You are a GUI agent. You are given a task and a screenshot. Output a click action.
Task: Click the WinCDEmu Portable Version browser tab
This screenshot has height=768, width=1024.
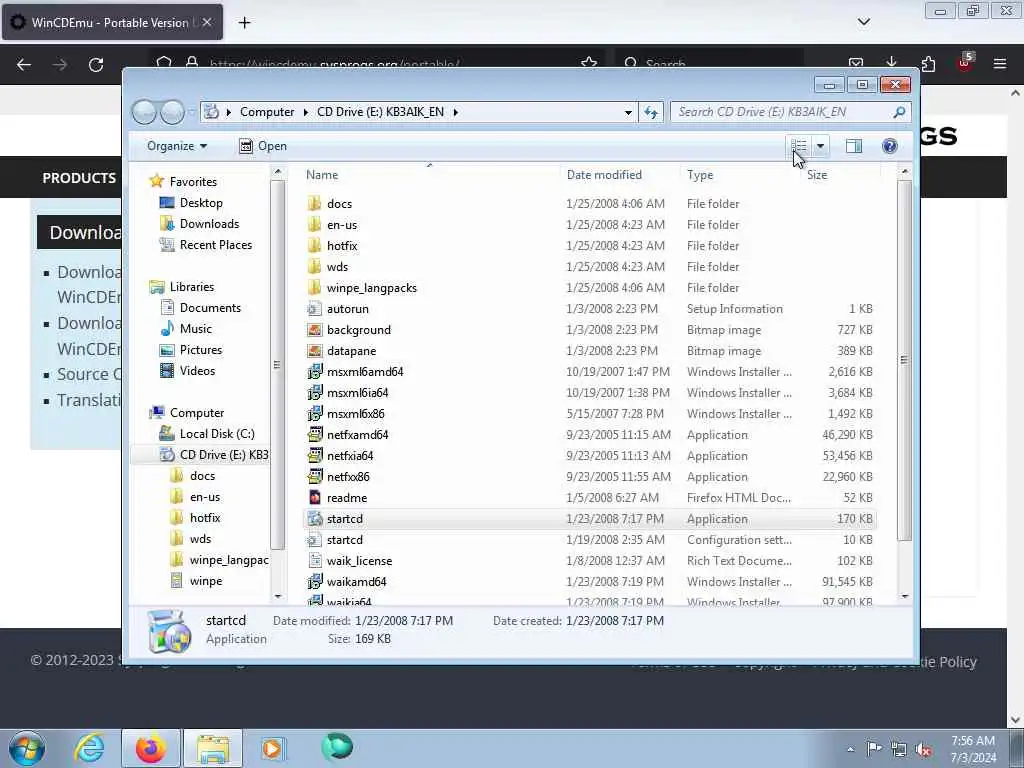pyautogui.click(x=112, y=22)
